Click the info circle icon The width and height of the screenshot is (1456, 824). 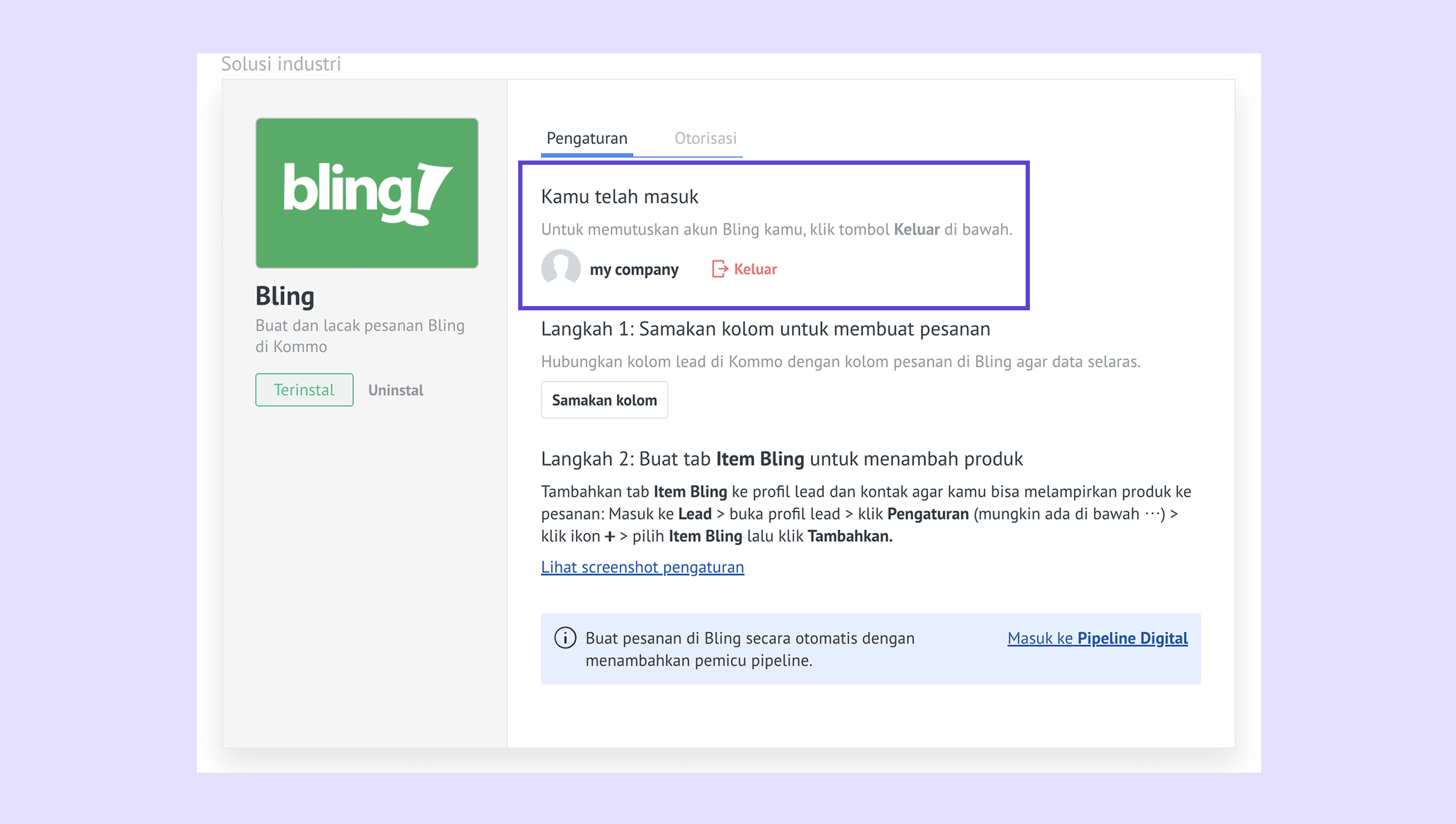[x=565, y=638]
